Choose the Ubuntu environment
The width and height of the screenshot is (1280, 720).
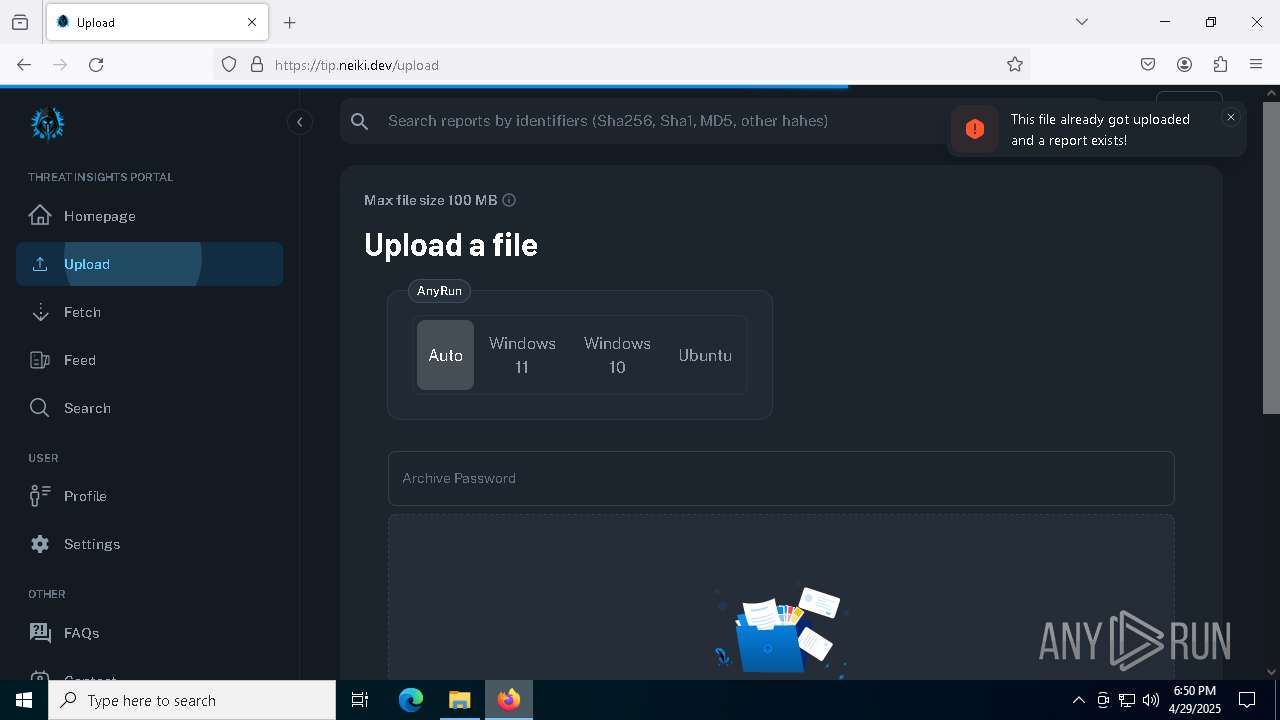[705, 355]
